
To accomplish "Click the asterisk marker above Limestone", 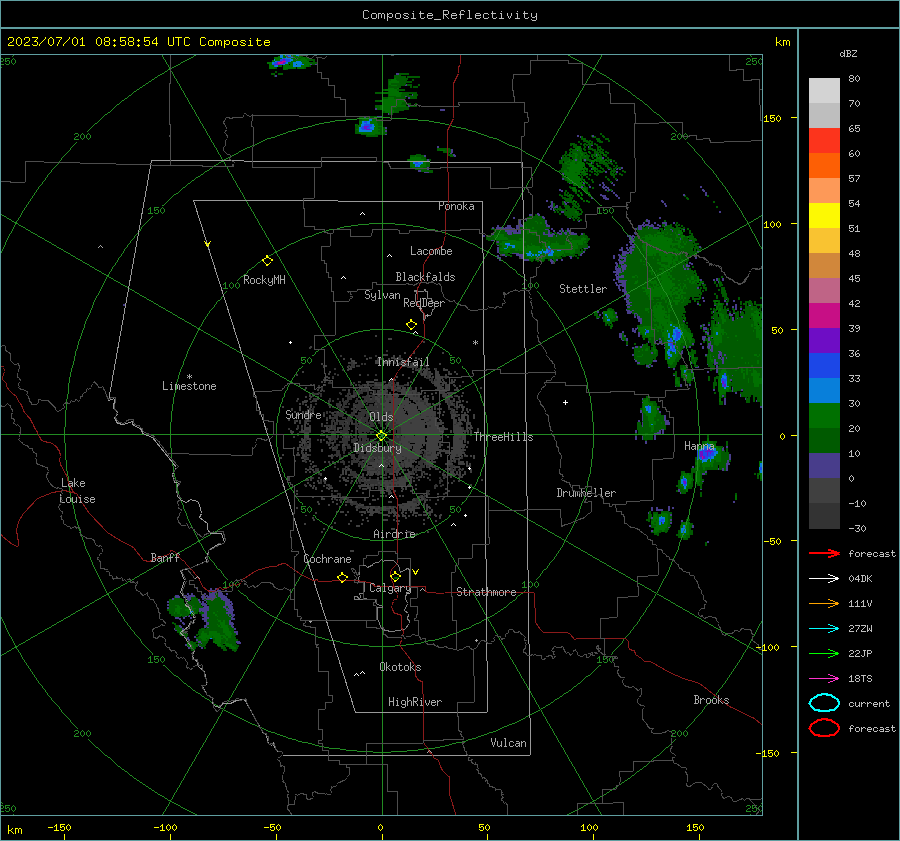I will (189, 377).
